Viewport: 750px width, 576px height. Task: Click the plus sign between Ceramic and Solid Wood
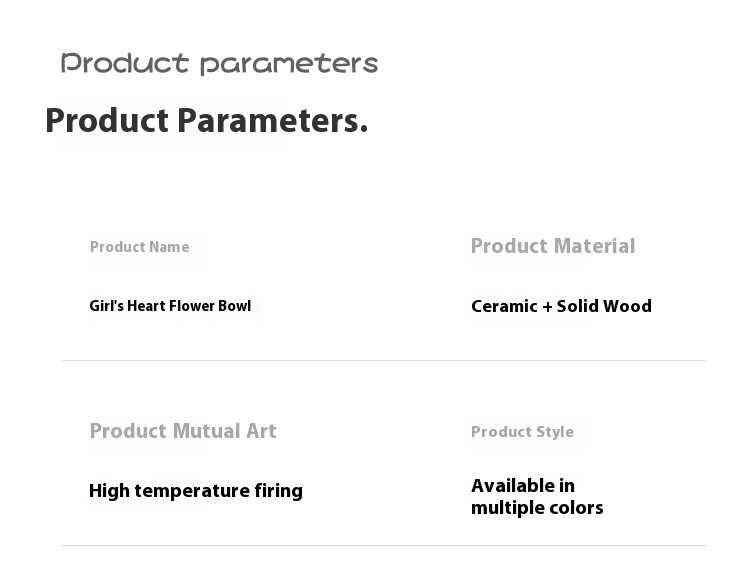pos(547,307)
